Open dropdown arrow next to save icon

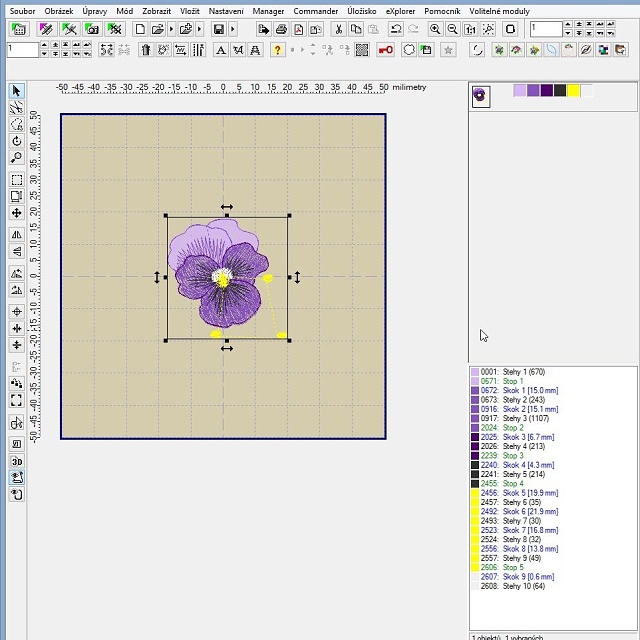point(232,30)
